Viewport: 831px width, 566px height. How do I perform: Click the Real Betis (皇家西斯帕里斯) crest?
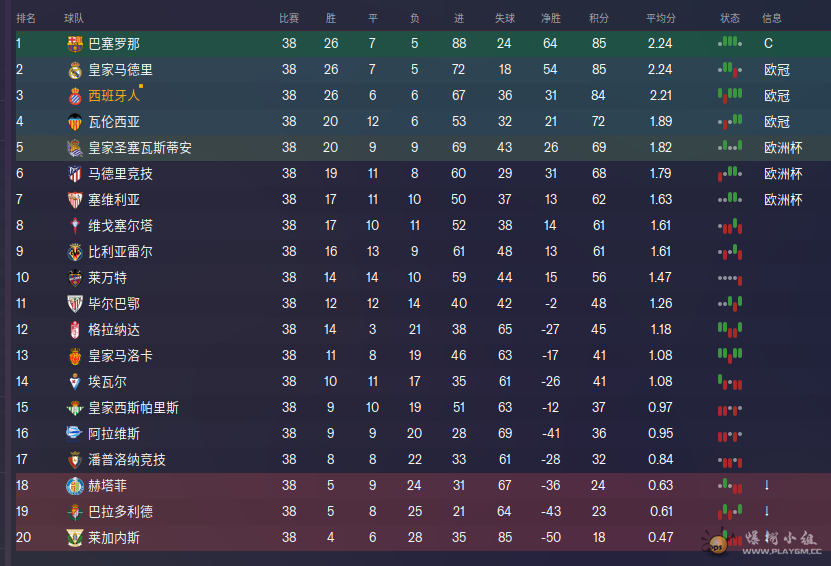(74, 408)
